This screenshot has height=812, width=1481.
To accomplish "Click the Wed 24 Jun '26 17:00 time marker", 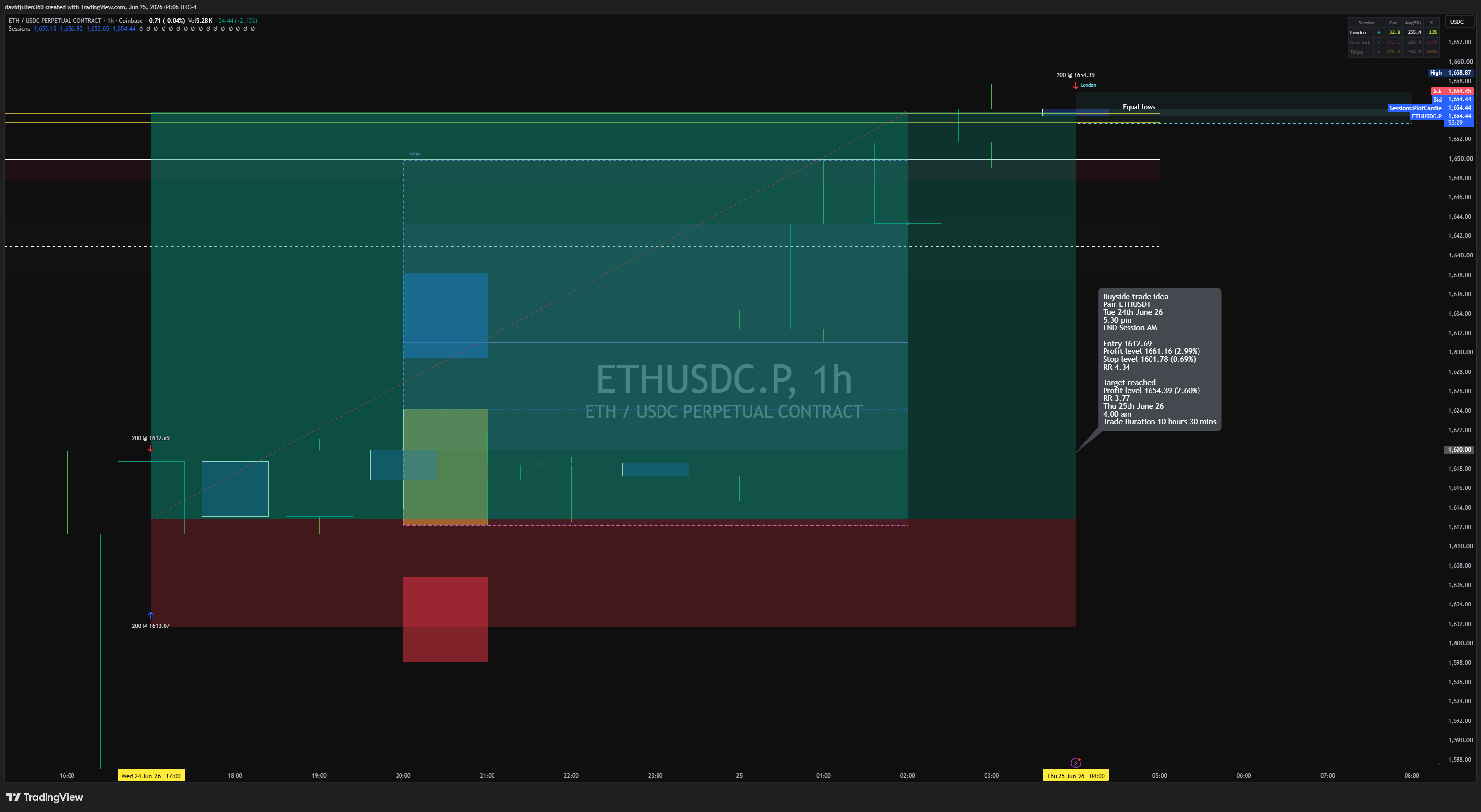I will click(x=151, y=776).
